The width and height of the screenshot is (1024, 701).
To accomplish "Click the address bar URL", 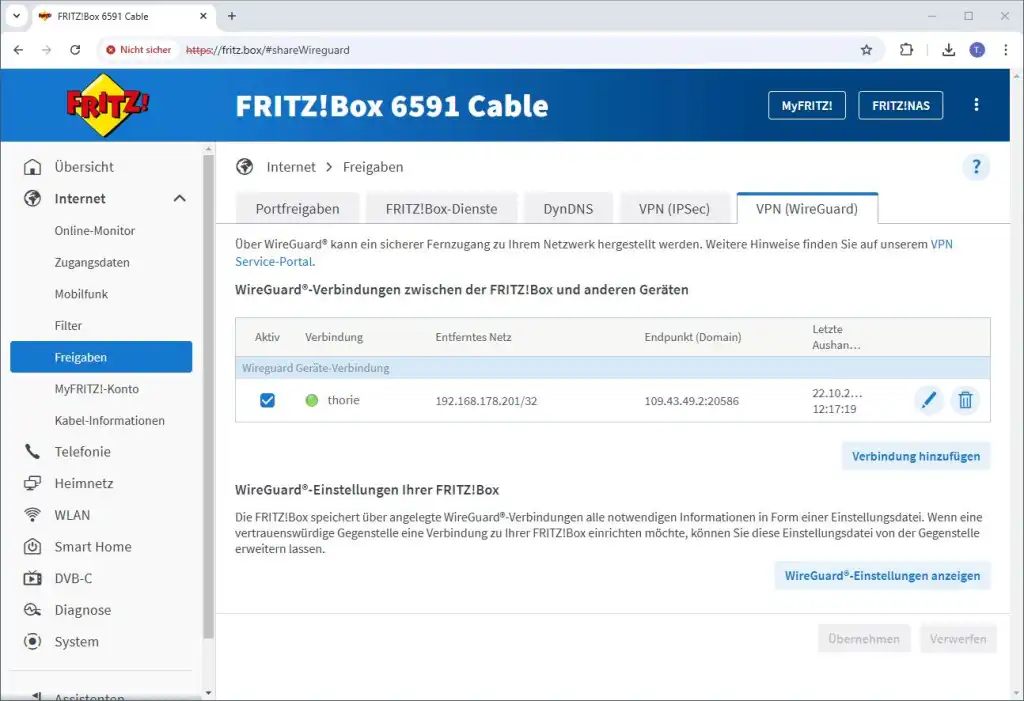I will pos(268,50).
